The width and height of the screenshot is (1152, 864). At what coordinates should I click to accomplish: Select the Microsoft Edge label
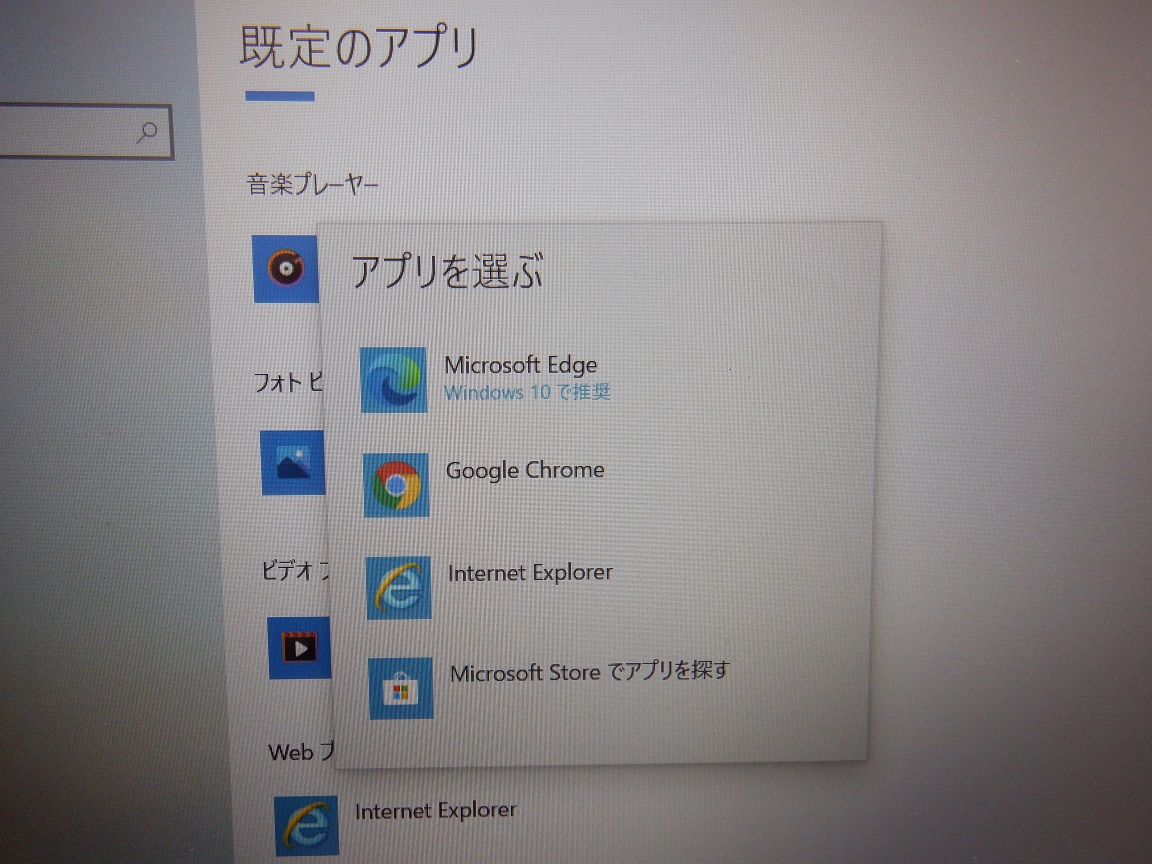click(521, 364)
